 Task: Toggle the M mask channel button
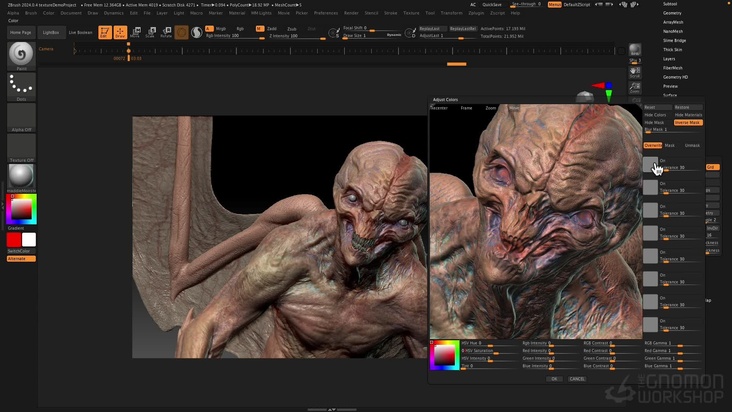(260, 28)
